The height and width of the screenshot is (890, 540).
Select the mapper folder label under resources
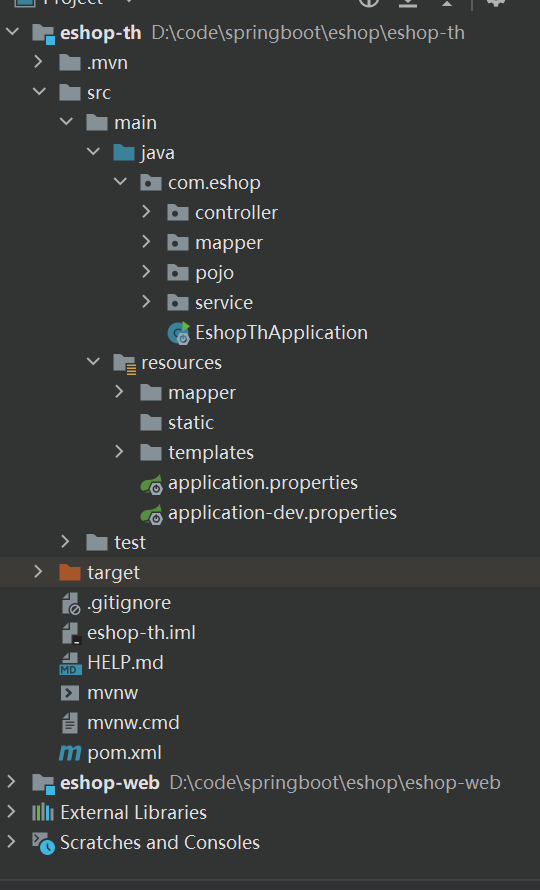click(x=202, y=393)
